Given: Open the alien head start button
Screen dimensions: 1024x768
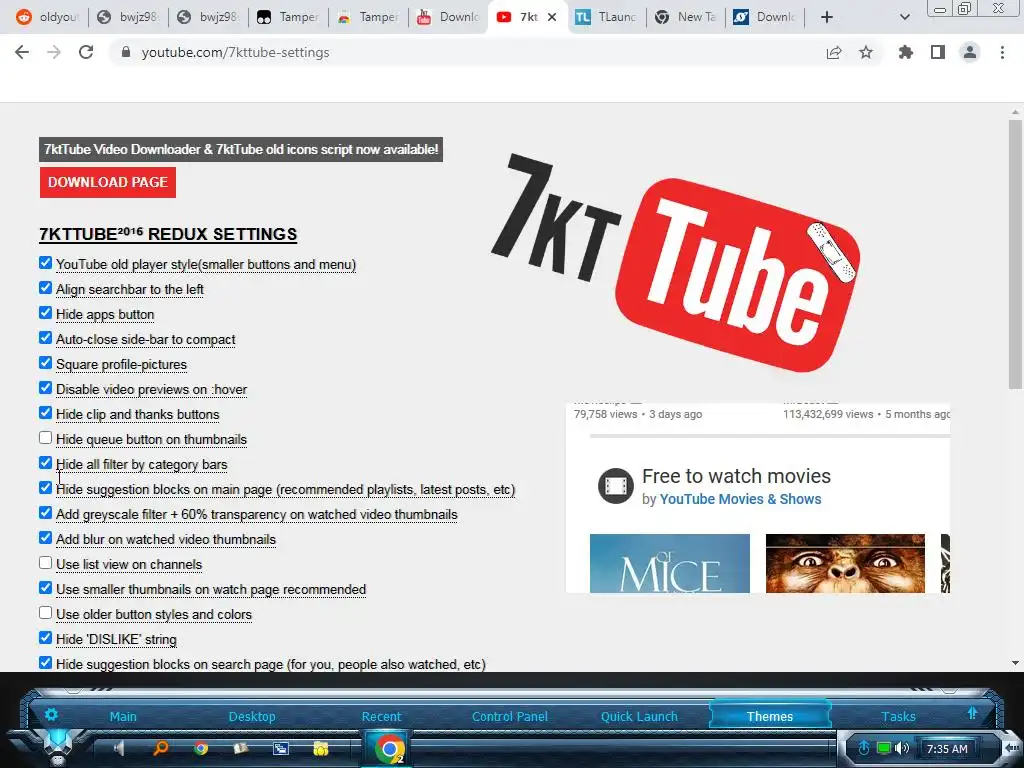Looking at the screenshot, I should coord(57,748).
